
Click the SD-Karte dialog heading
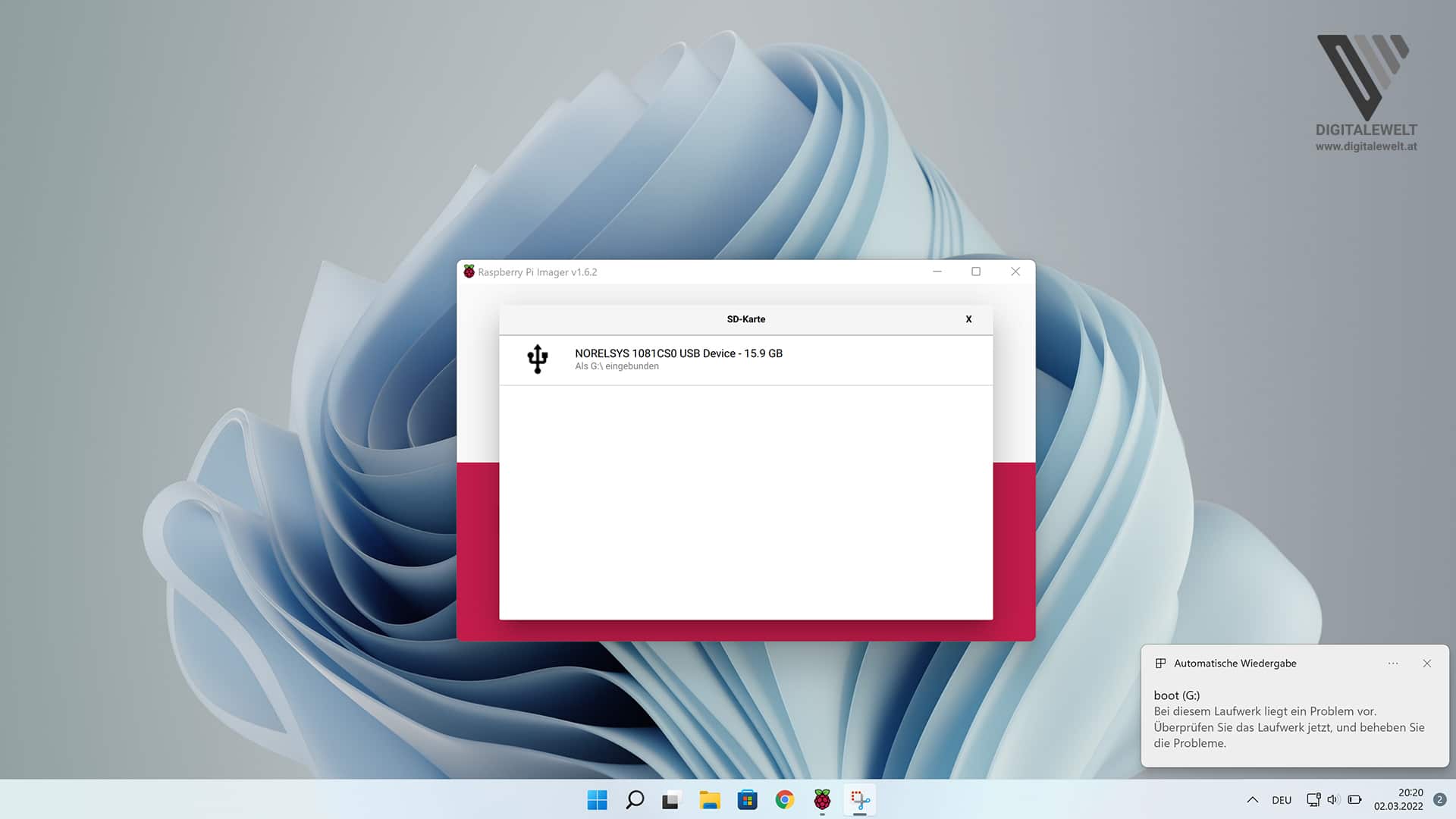pos(746,319)
